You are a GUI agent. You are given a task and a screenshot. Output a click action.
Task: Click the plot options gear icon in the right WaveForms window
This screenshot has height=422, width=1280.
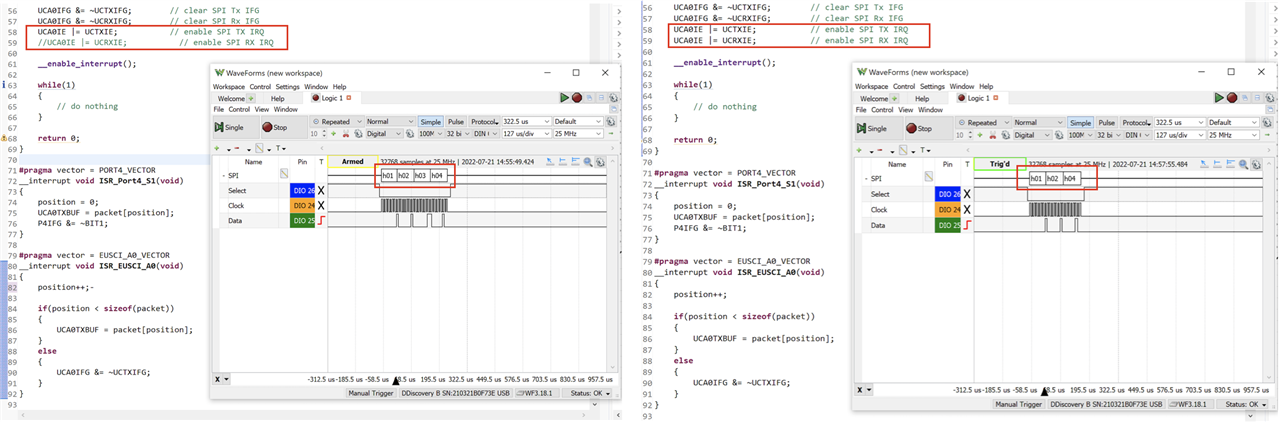click(1257, 164)
